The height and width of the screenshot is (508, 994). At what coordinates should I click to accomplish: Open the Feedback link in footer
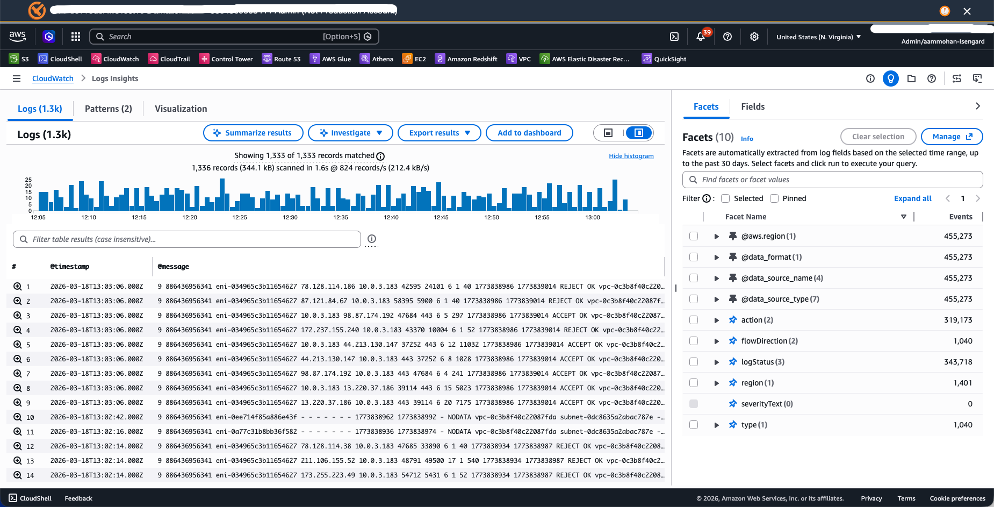[79, 498]
